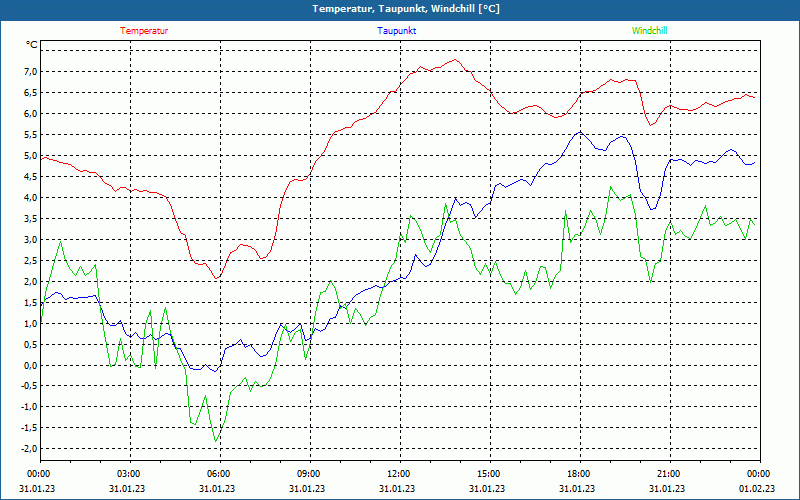Click the 4,0 y-axis value
800x500 pixels.
[x=32, y=197]
